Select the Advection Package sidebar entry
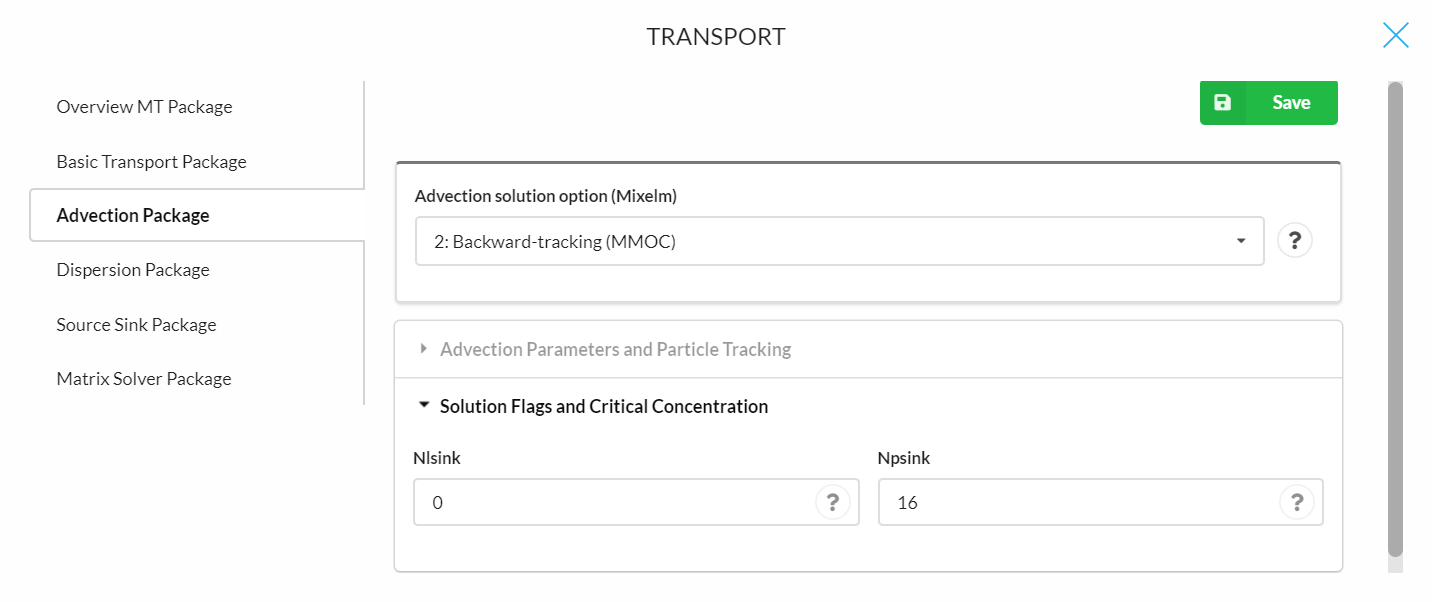The width and height of the screenshot is (1432, 602). pyautogui.click(x=133, y=215)
